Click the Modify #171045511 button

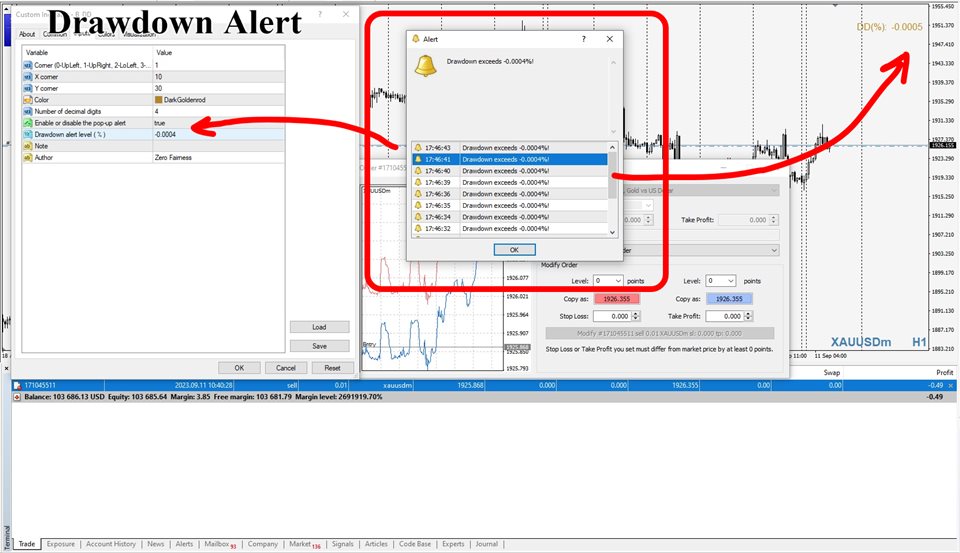point(659,333)
